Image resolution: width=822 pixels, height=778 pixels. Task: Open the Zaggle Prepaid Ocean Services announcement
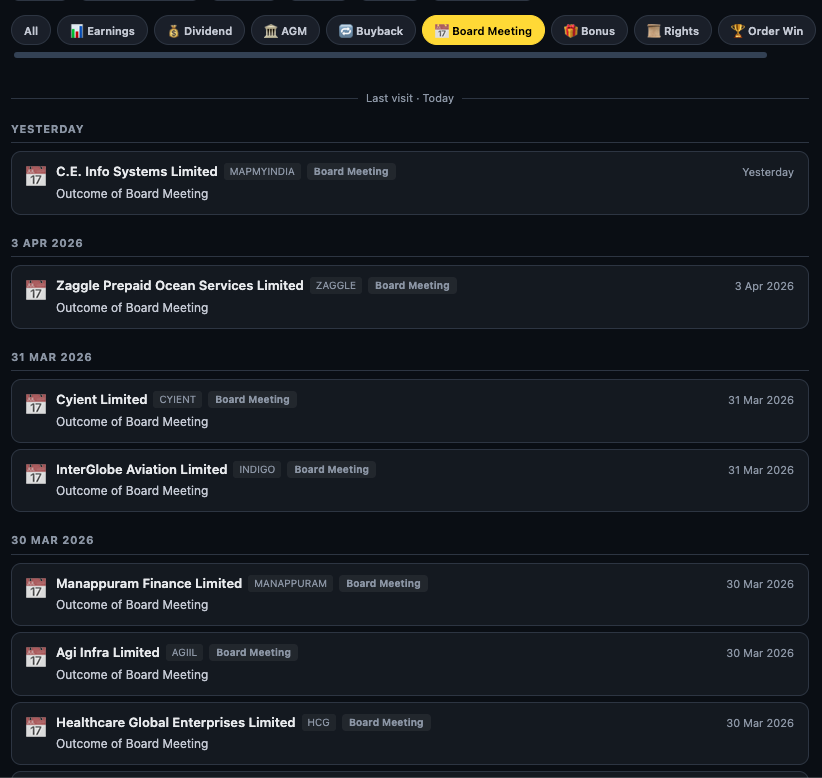[x=410, y=296]
